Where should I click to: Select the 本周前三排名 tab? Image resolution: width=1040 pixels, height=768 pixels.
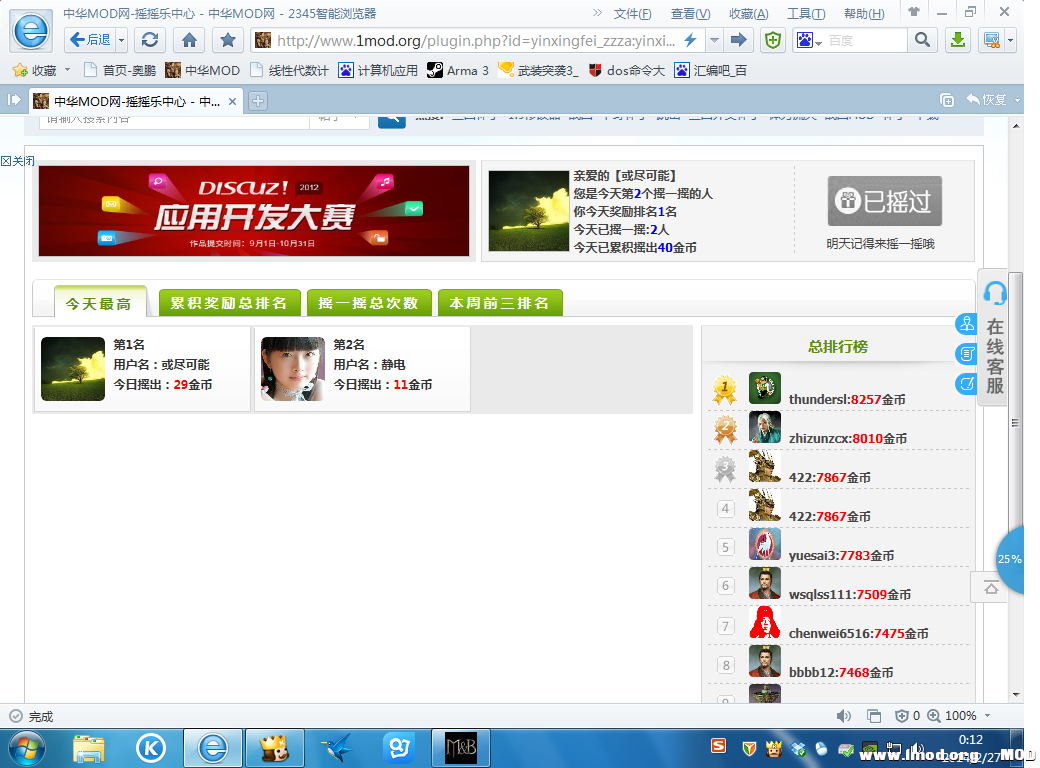(499, 303)
